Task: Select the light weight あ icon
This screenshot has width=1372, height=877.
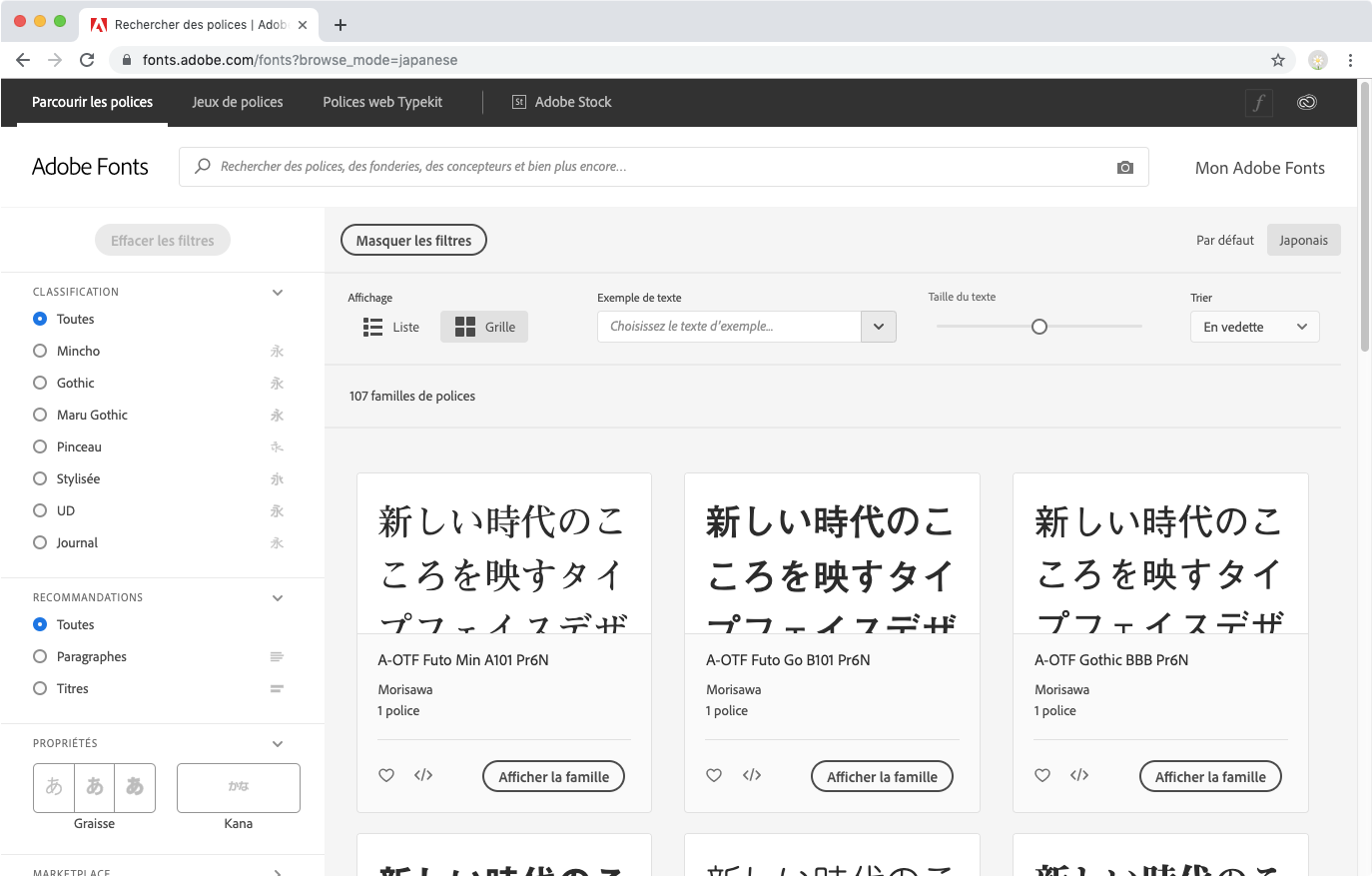Action: click(x=54, y=787)
